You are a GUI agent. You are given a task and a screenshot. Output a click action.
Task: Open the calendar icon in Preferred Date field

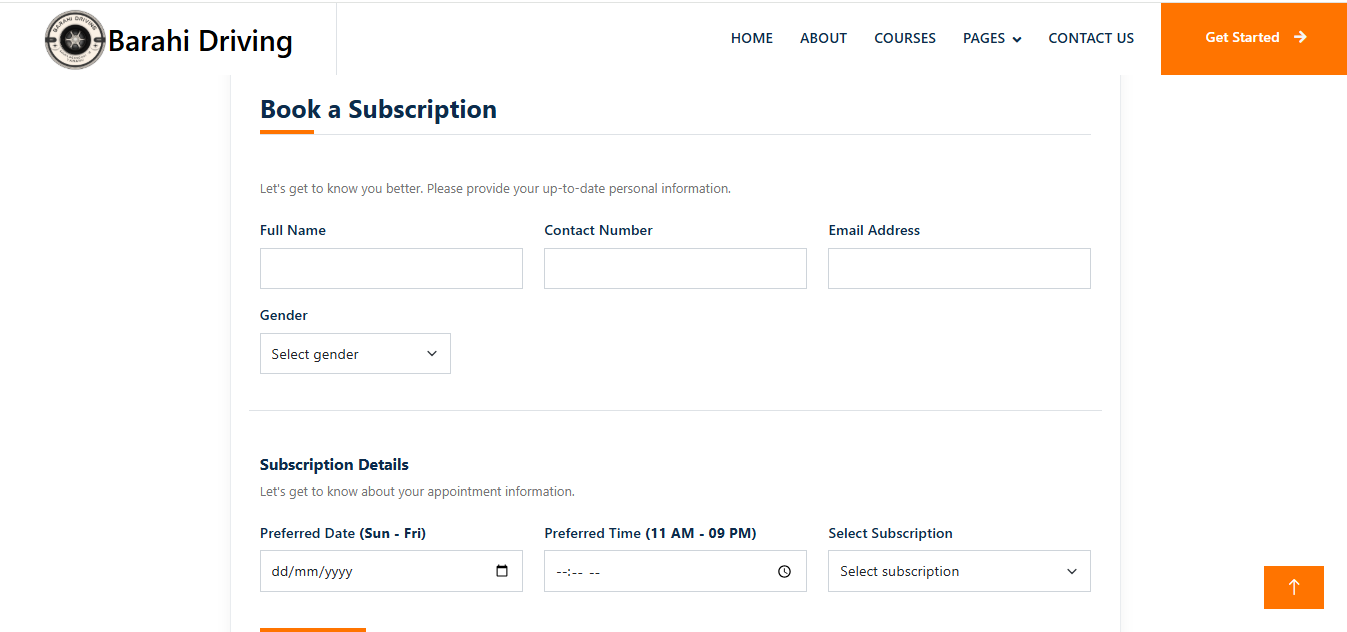pos(503,570)
